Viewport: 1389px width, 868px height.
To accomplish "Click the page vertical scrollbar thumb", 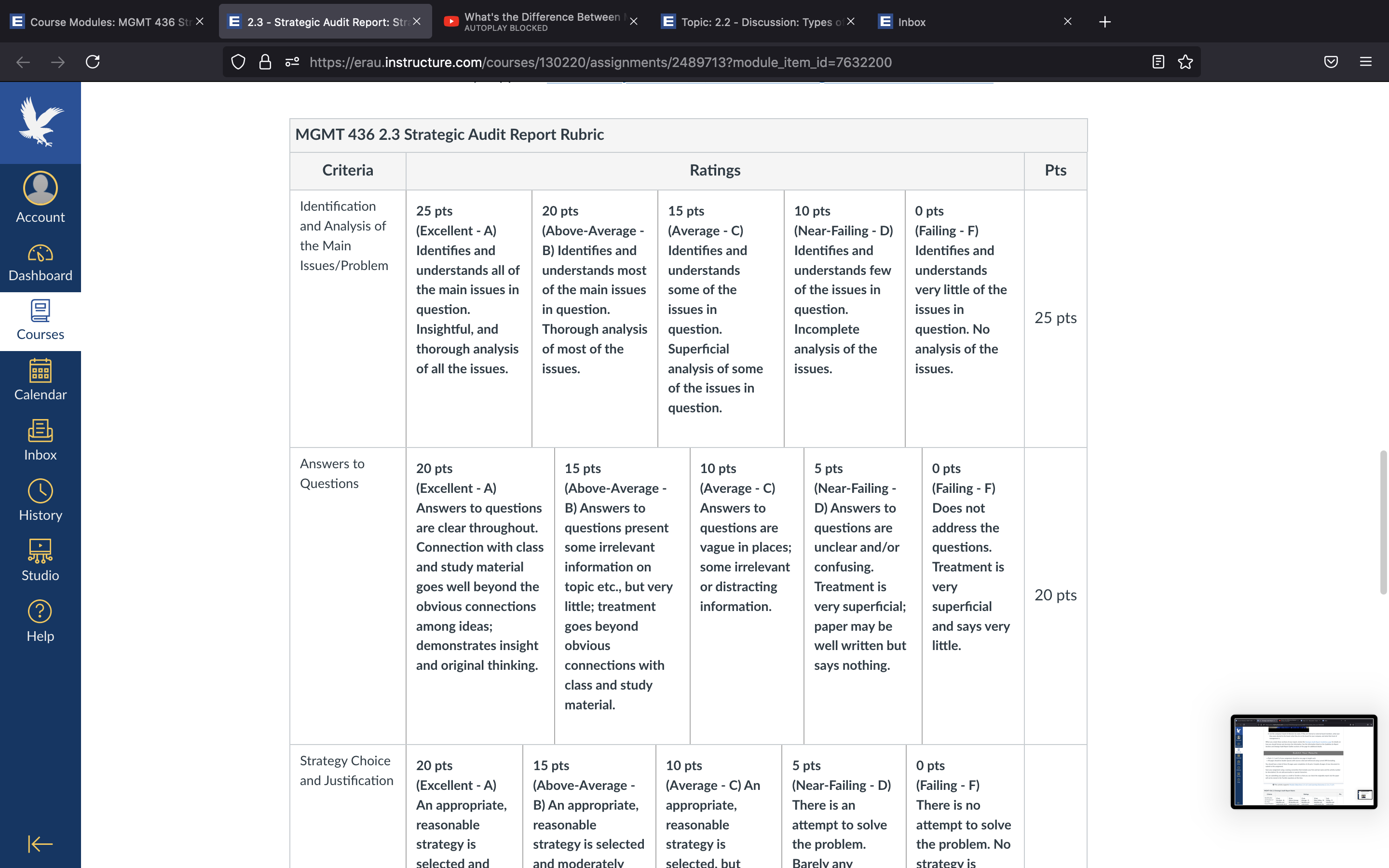I will point(1384,522).
